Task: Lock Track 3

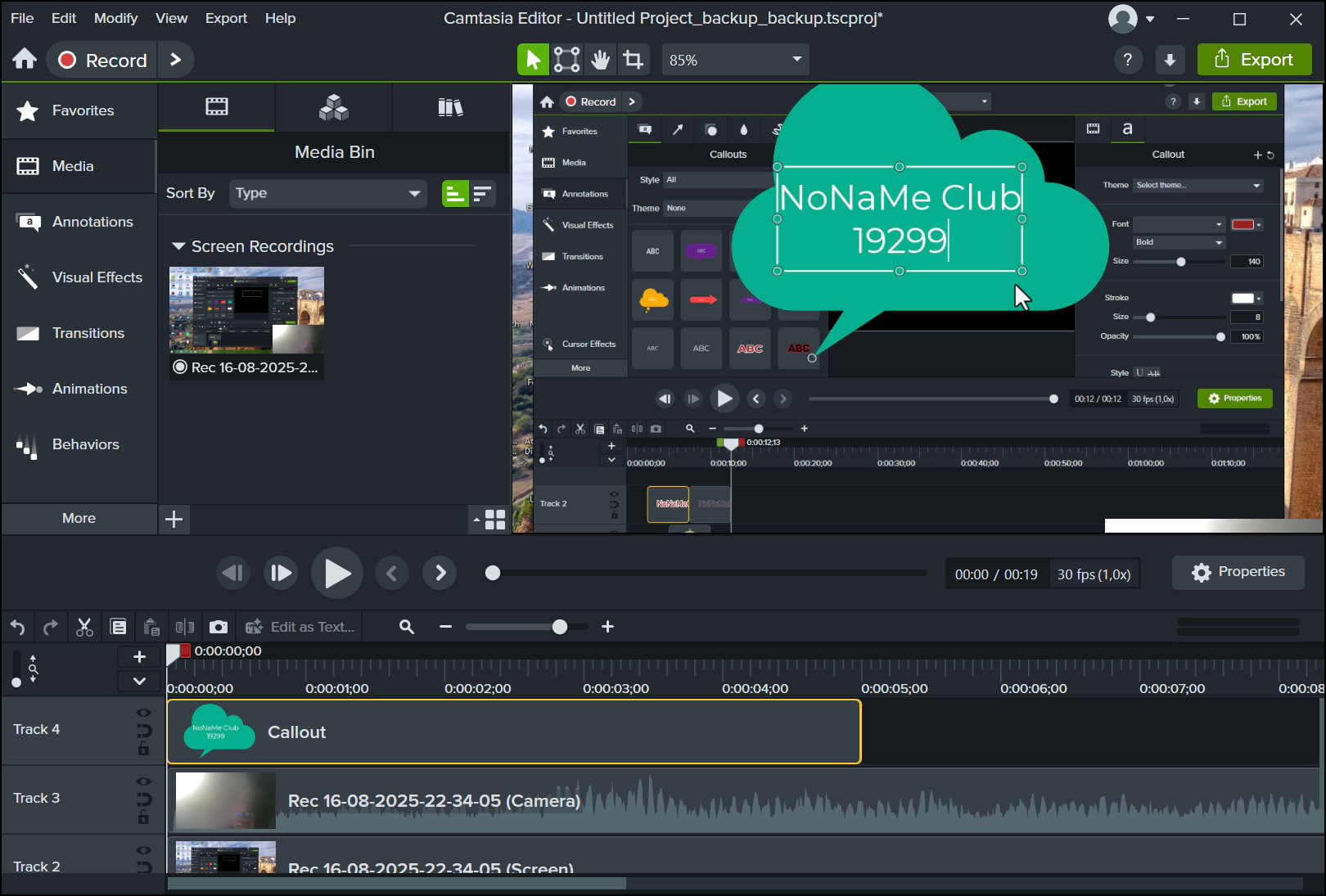Action: pos(143,817)
